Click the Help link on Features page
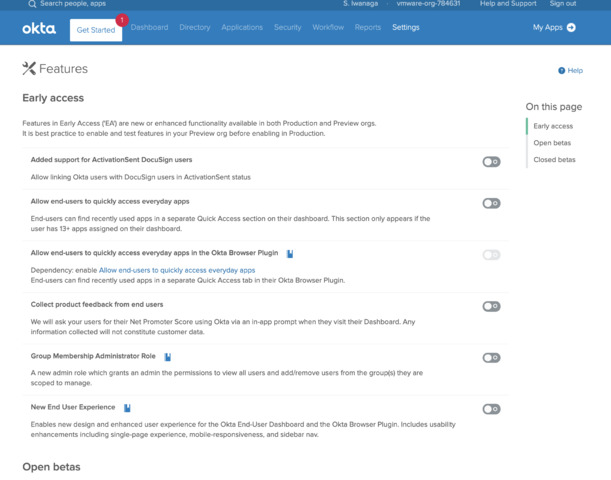The width and height of the screenshot is (611, 480). 575,71
